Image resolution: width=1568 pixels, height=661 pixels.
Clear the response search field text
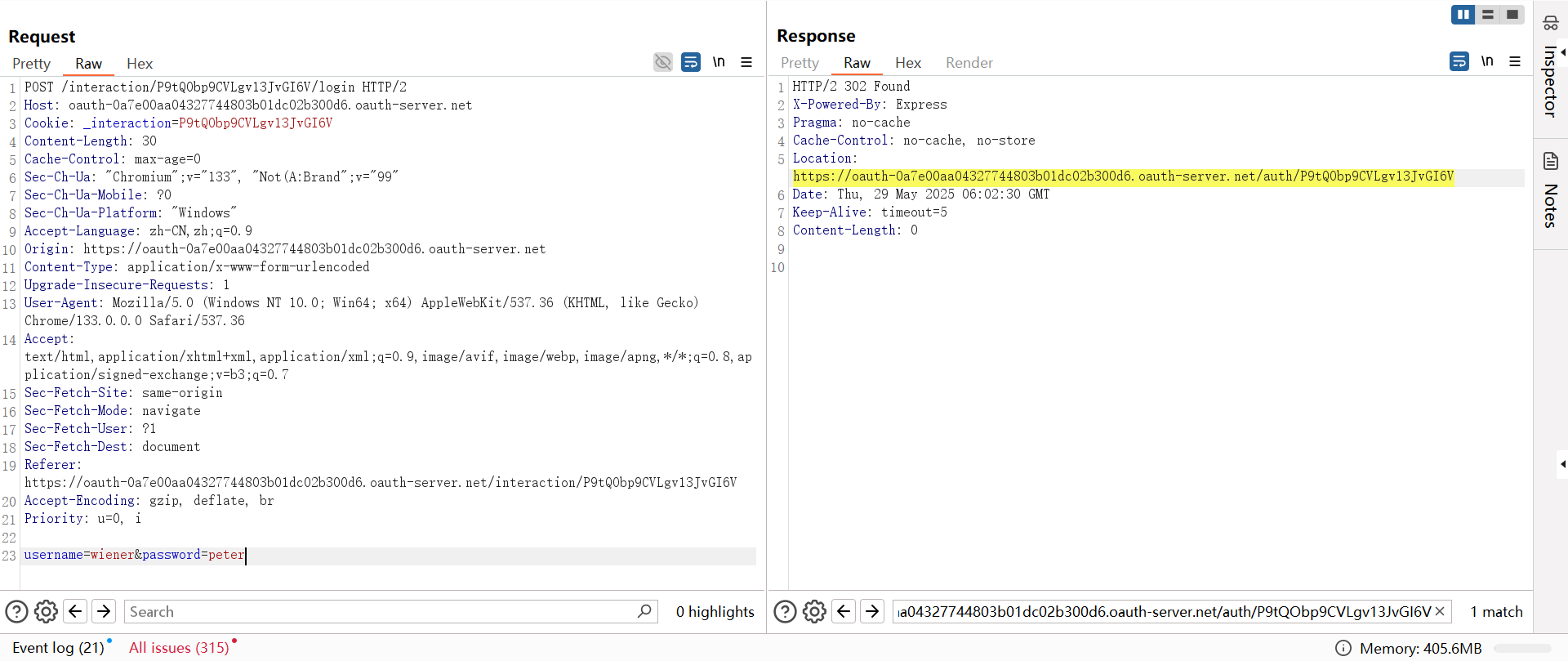pos(1440,611)
